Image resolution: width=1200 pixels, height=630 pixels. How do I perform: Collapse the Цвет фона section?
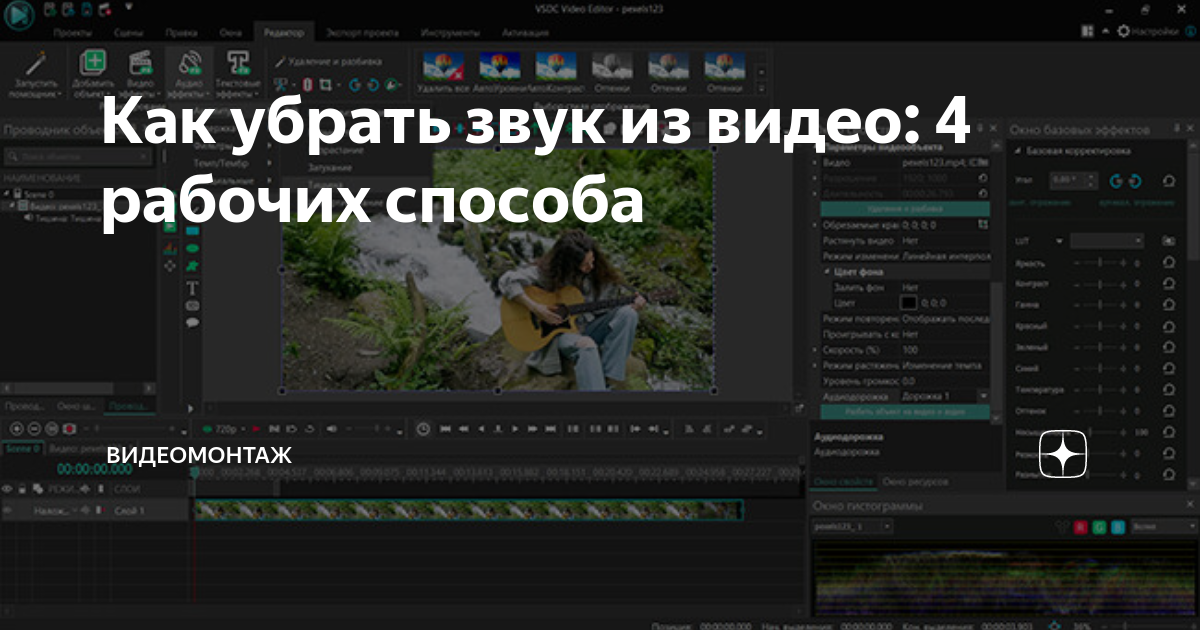tap(827, 271)
